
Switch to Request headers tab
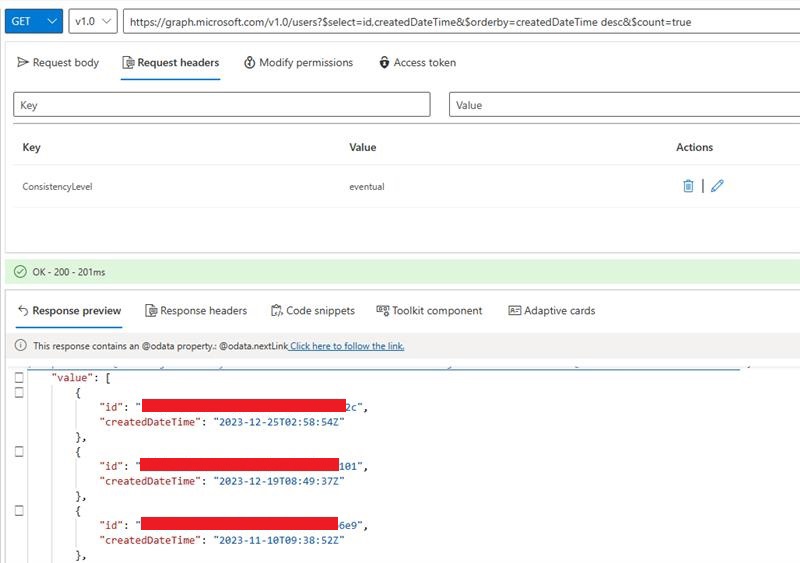pyautogui.click(x=170, y=62)
